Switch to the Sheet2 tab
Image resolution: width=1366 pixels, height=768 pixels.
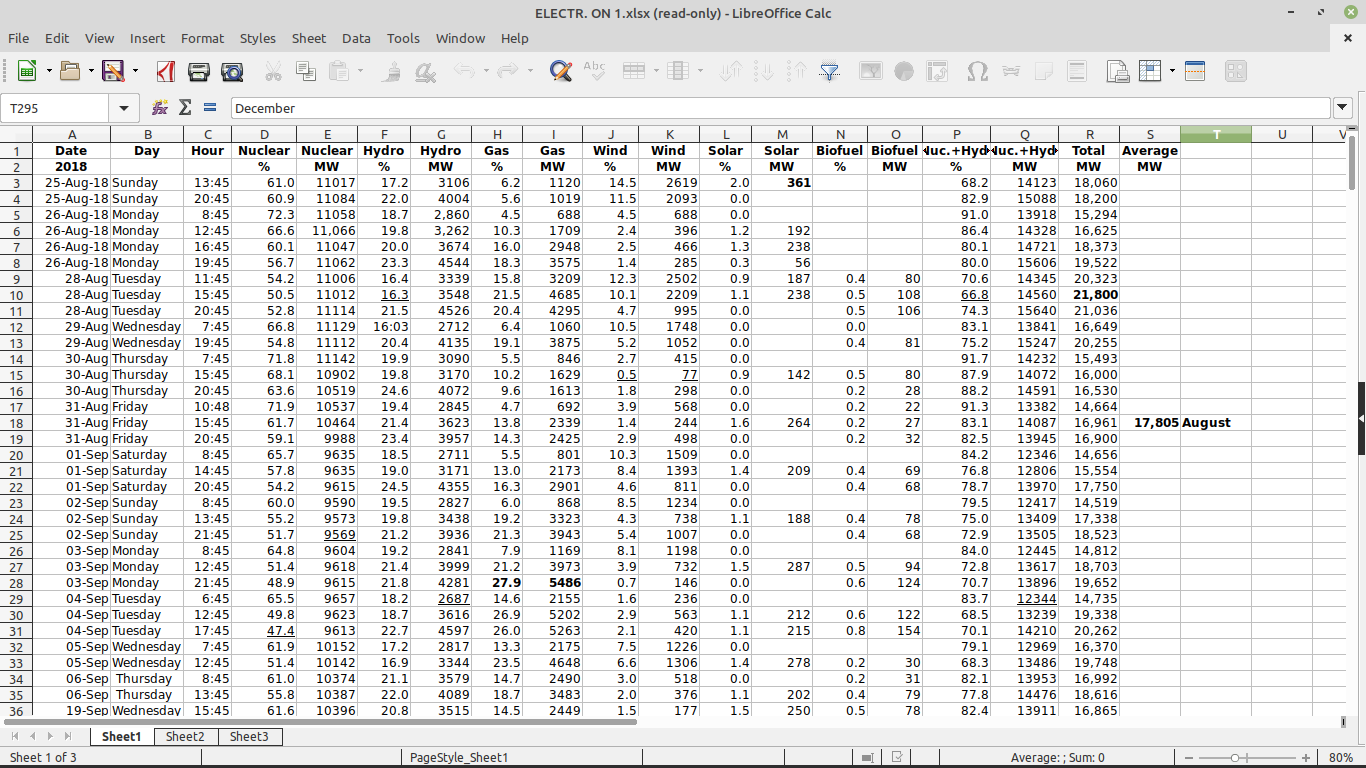coord(185,737)
